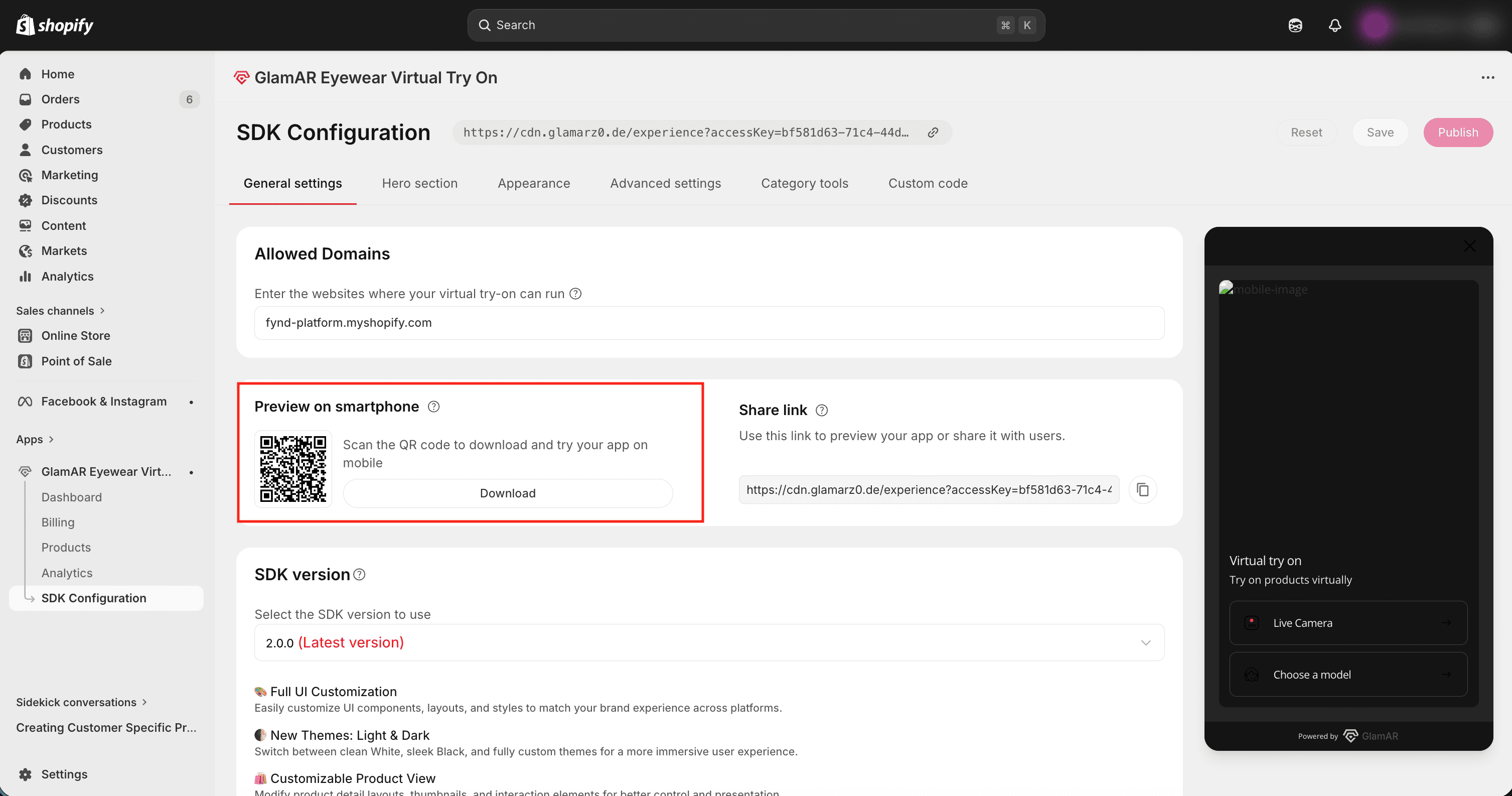Click the copy icon beside share link

(x=1142, y=489)
